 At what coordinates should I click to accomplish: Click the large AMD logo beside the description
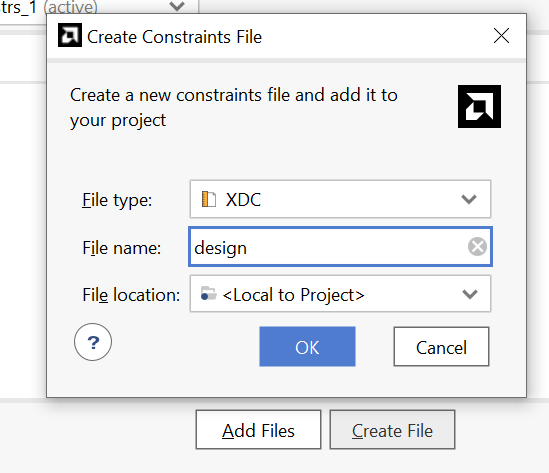coord(479,106)
